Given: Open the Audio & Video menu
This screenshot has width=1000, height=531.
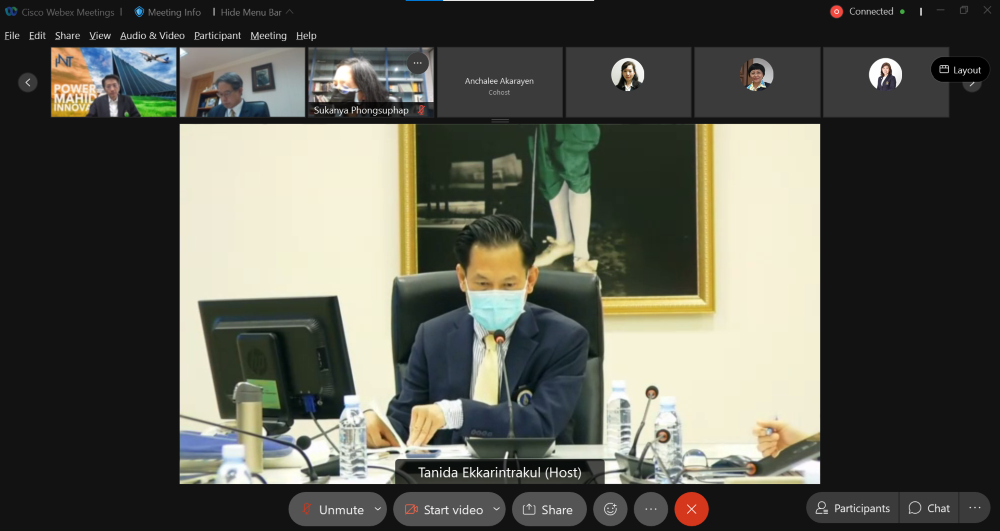Looking at the screenshot, I should [x=152, y=35].
